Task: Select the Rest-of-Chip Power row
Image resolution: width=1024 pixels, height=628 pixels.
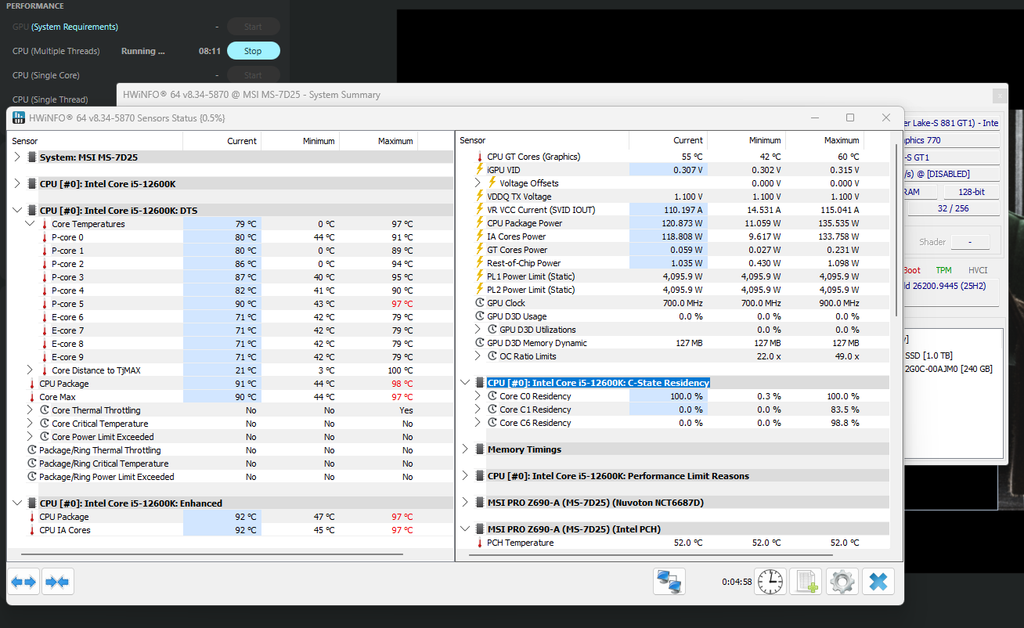Action: coord(673,263)
